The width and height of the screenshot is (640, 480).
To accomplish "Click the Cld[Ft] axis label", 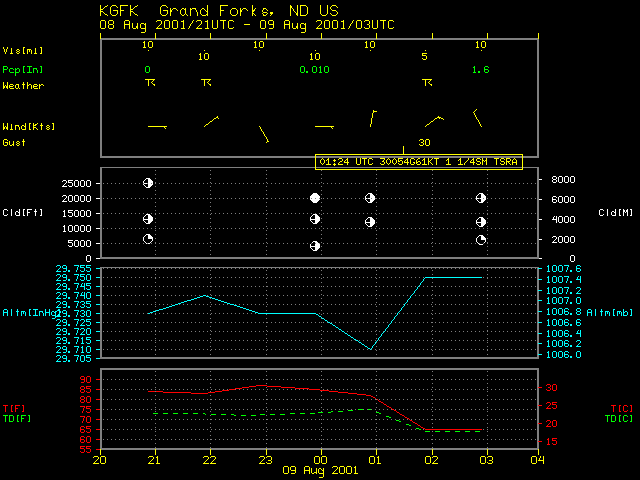I will tap(22, 213).
